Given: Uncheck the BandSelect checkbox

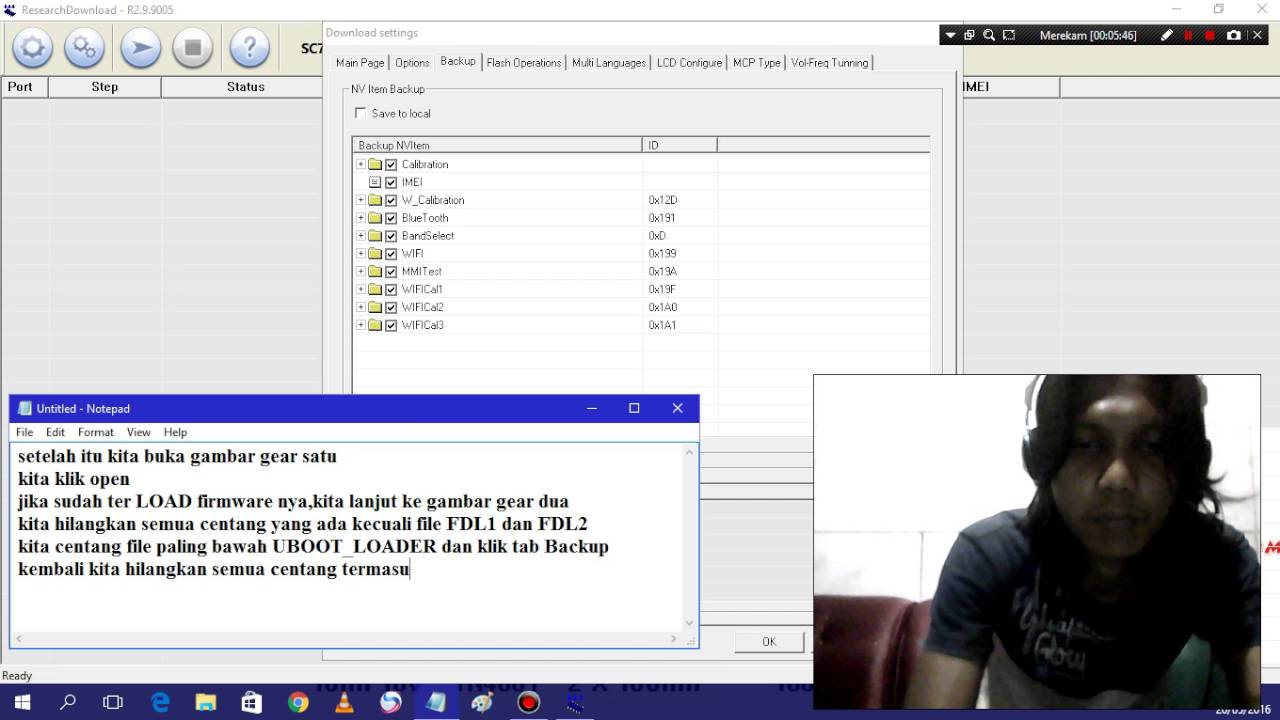Looking at the screenshot, I should click(x=391, y=236).
